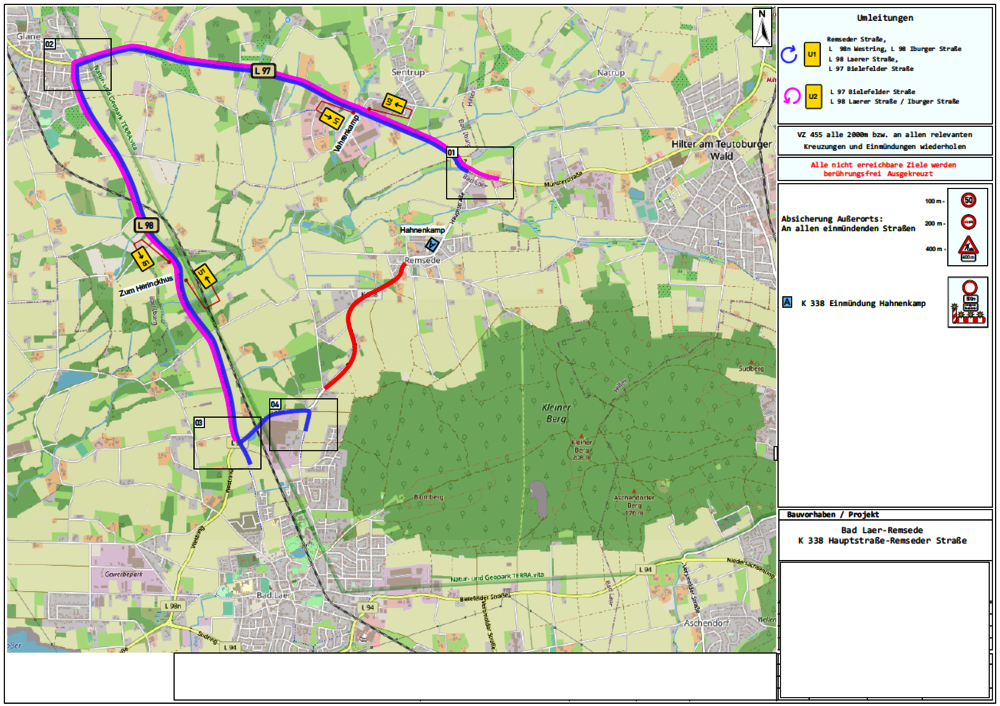Click the yellow U1 detour sign in legend
This screenshot has height=706, width=1000.
point(813,53)
